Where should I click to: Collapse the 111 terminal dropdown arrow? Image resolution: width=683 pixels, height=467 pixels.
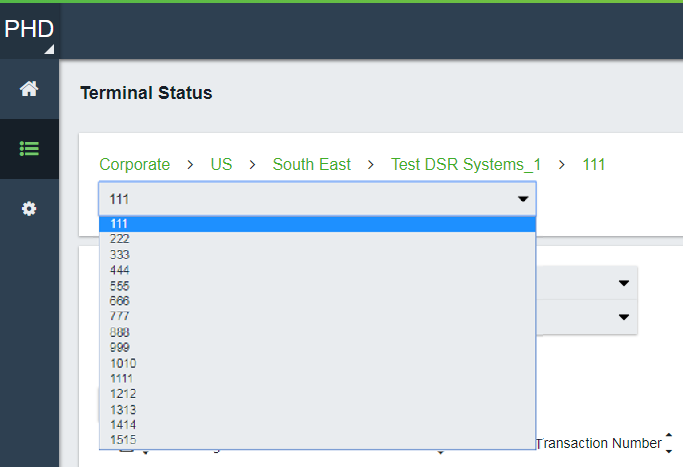click(x=523, y=199)
